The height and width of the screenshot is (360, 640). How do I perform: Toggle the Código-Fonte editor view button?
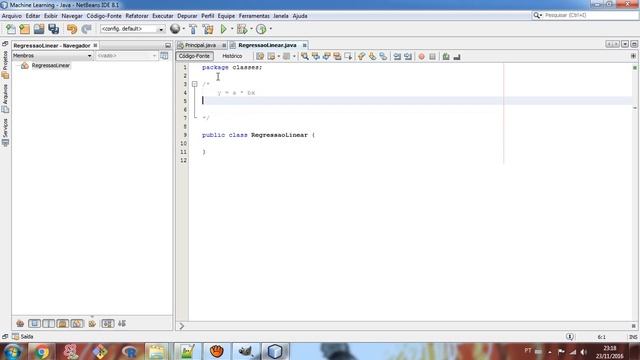pyautogui.click(x=194, y=56)
